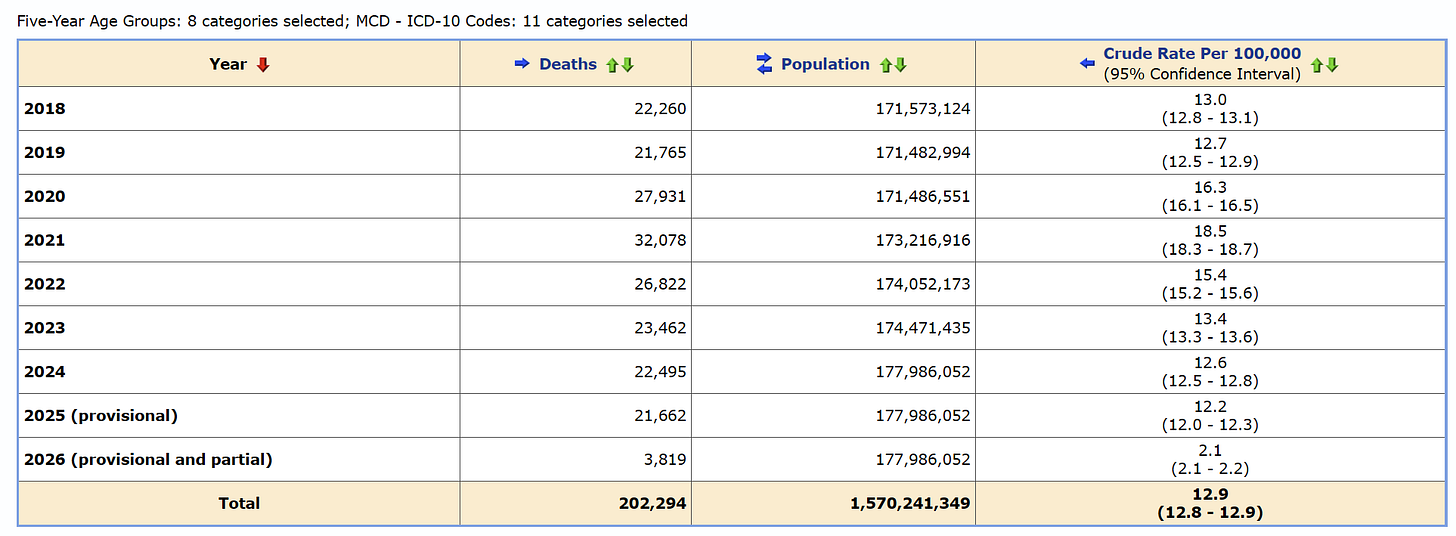The height and width of the screenshot is (536, 1456).
Task: Click the 2024 row label
Action: coord(45,372)
